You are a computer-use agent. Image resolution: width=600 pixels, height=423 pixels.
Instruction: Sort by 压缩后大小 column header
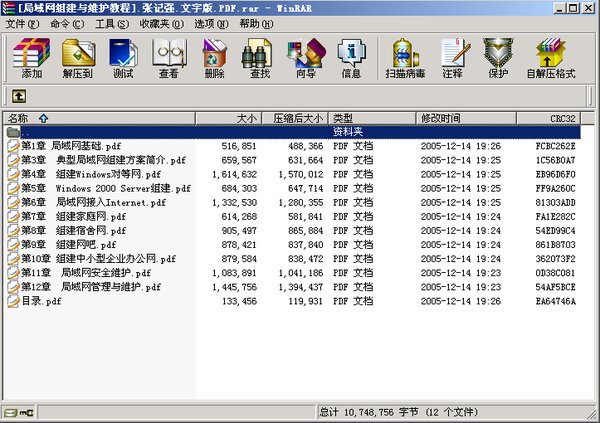[x=295, y=118]
